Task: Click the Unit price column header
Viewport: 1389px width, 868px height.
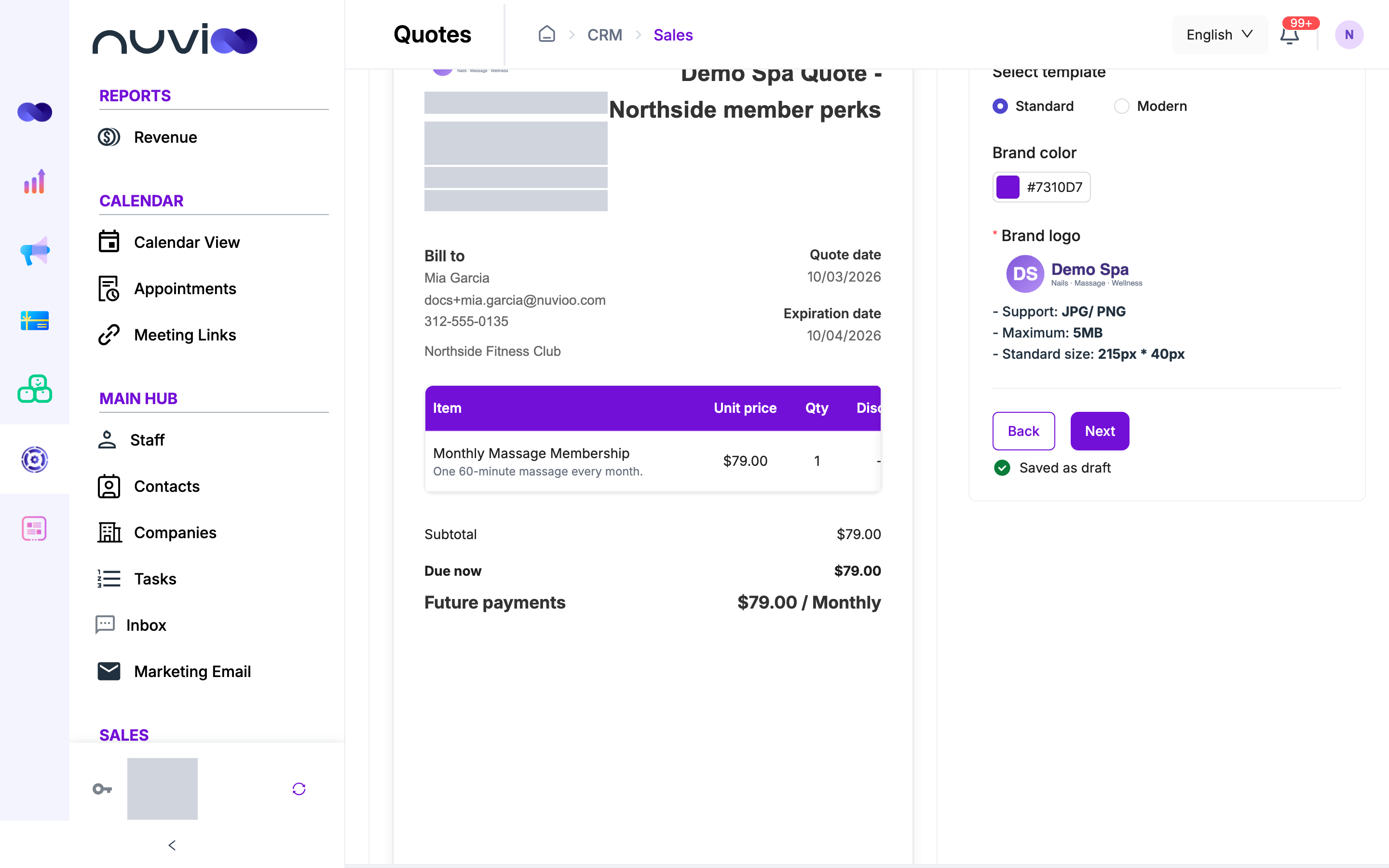Action: [x=745, y=408]
